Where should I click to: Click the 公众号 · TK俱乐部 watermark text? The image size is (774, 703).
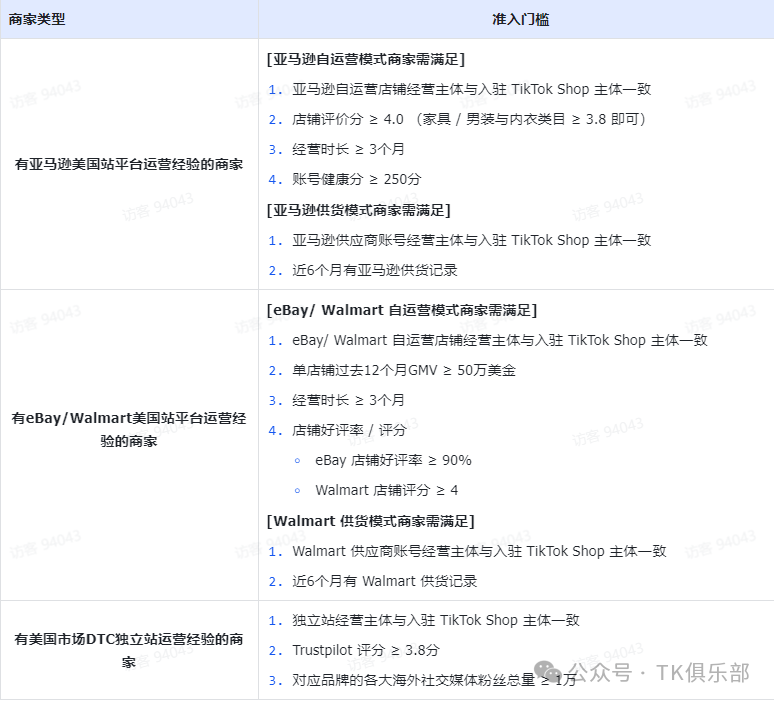pos(658,672)
